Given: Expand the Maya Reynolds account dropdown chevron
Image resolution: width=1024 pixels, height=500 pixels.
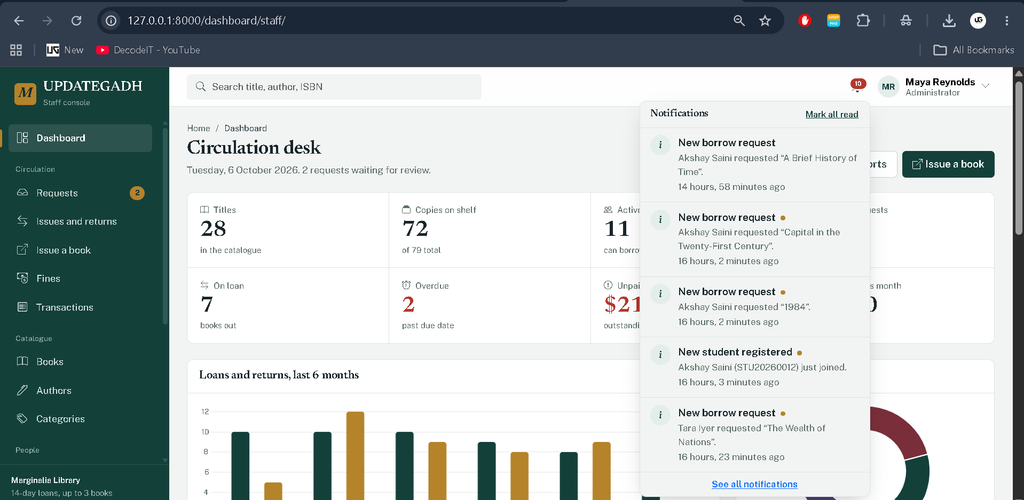Looking at the screenshot, I should pos(985,86).
